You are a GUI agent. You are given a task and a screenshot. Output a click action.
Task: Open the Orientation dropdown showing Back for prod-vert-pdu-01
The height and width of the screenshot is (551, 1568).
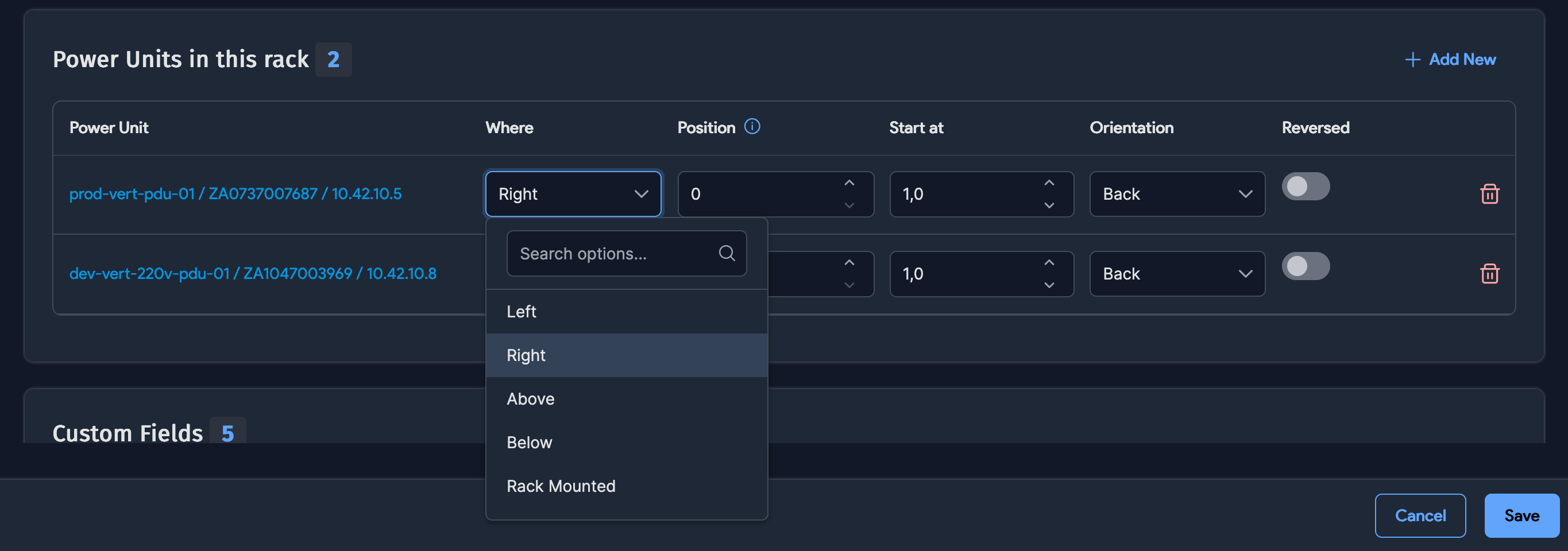[1177, 193]
